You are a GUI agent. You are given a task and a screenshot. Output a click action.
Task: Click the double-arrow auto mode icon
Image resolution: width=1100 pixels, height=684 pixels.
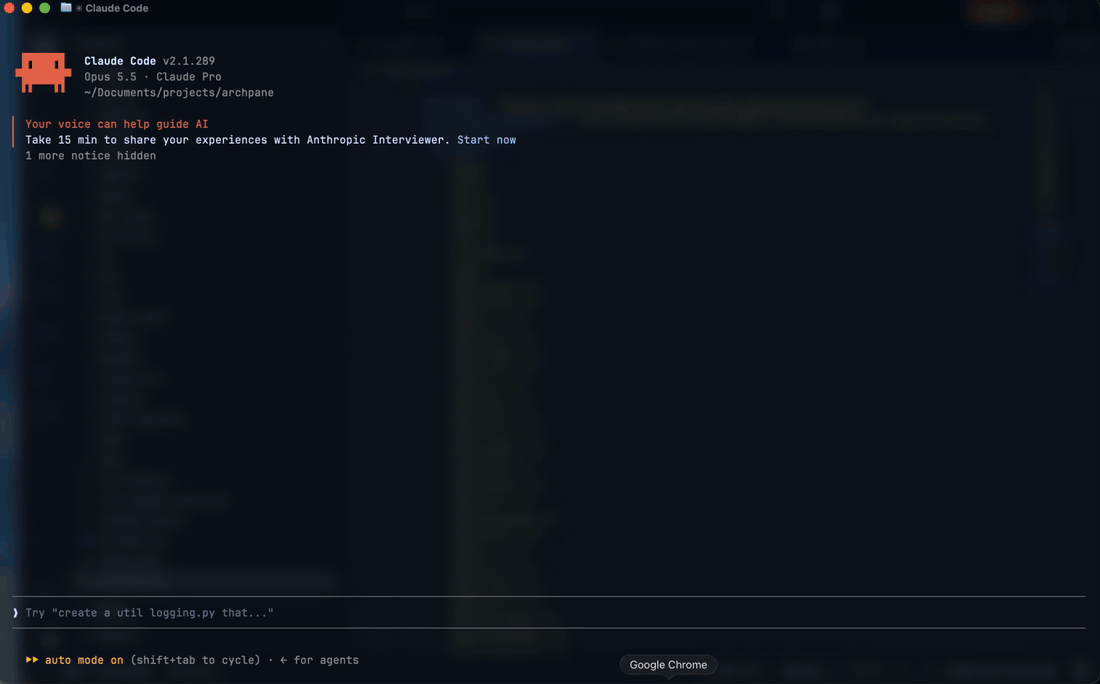pyautogui.click(x=32, y=659)
